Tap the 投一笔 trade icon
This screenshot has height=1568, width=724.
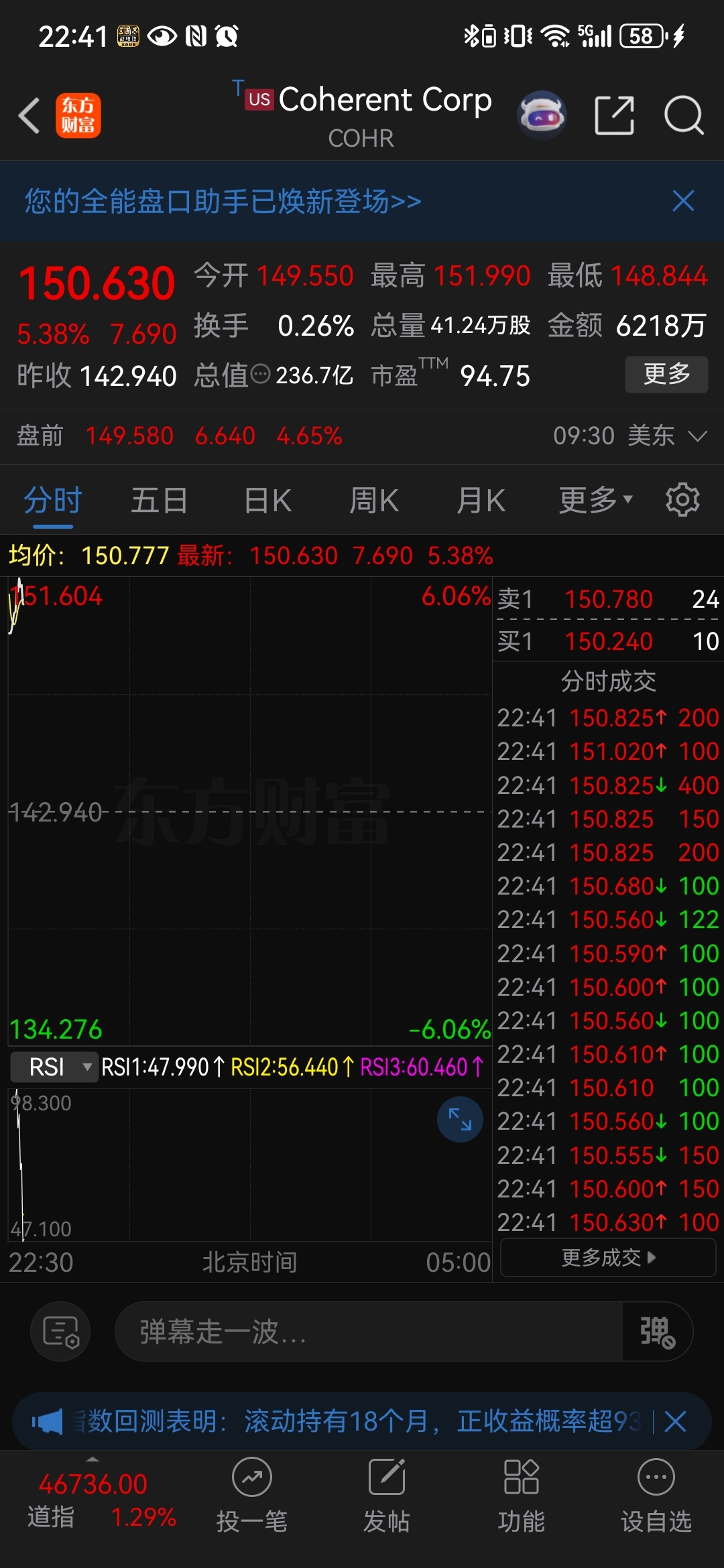coord(252,1494)
